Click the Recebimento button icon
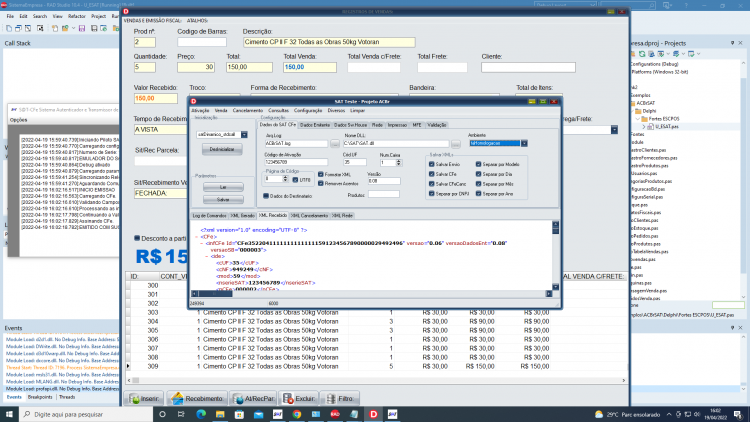750x422 pixels. 177,399
